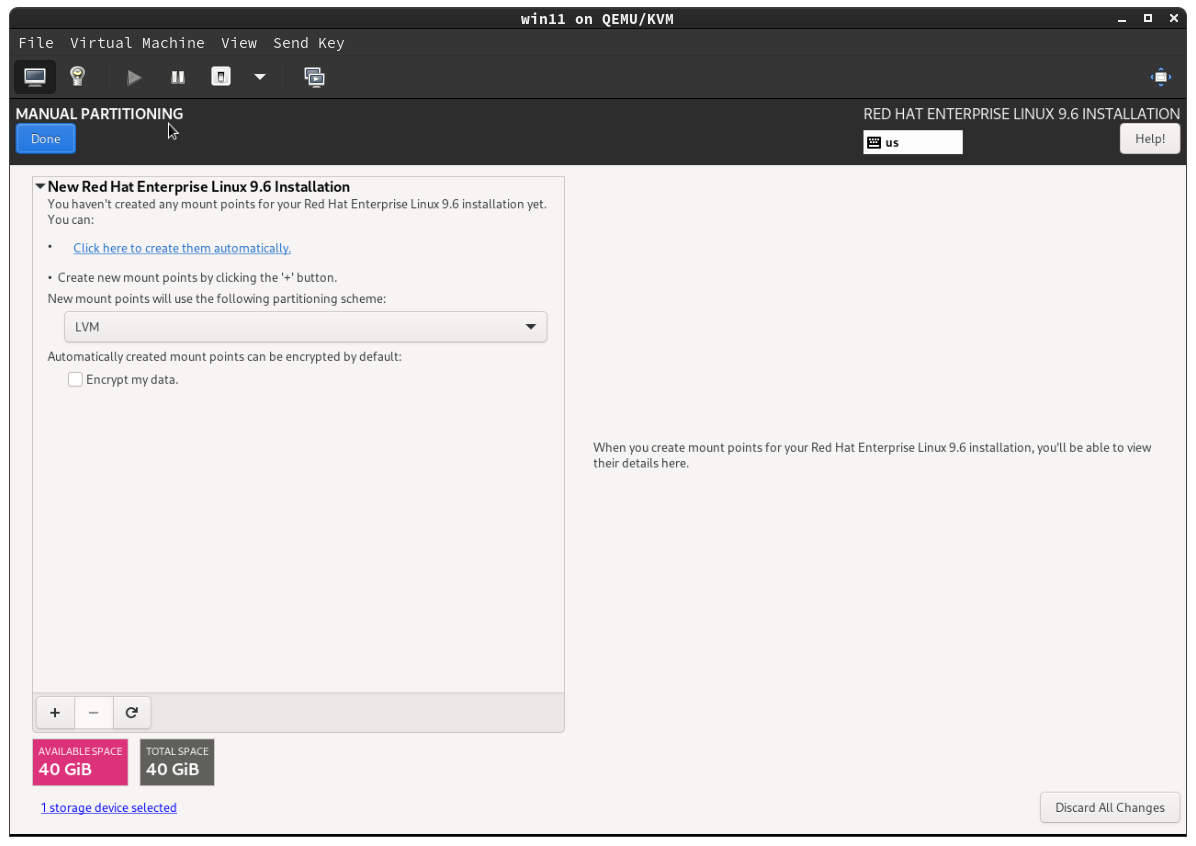The width and height of the screenshot is (1196, 846).
Task: Maximize the win11 QEMU/KVM window
Action: [x=1148, y=18]
